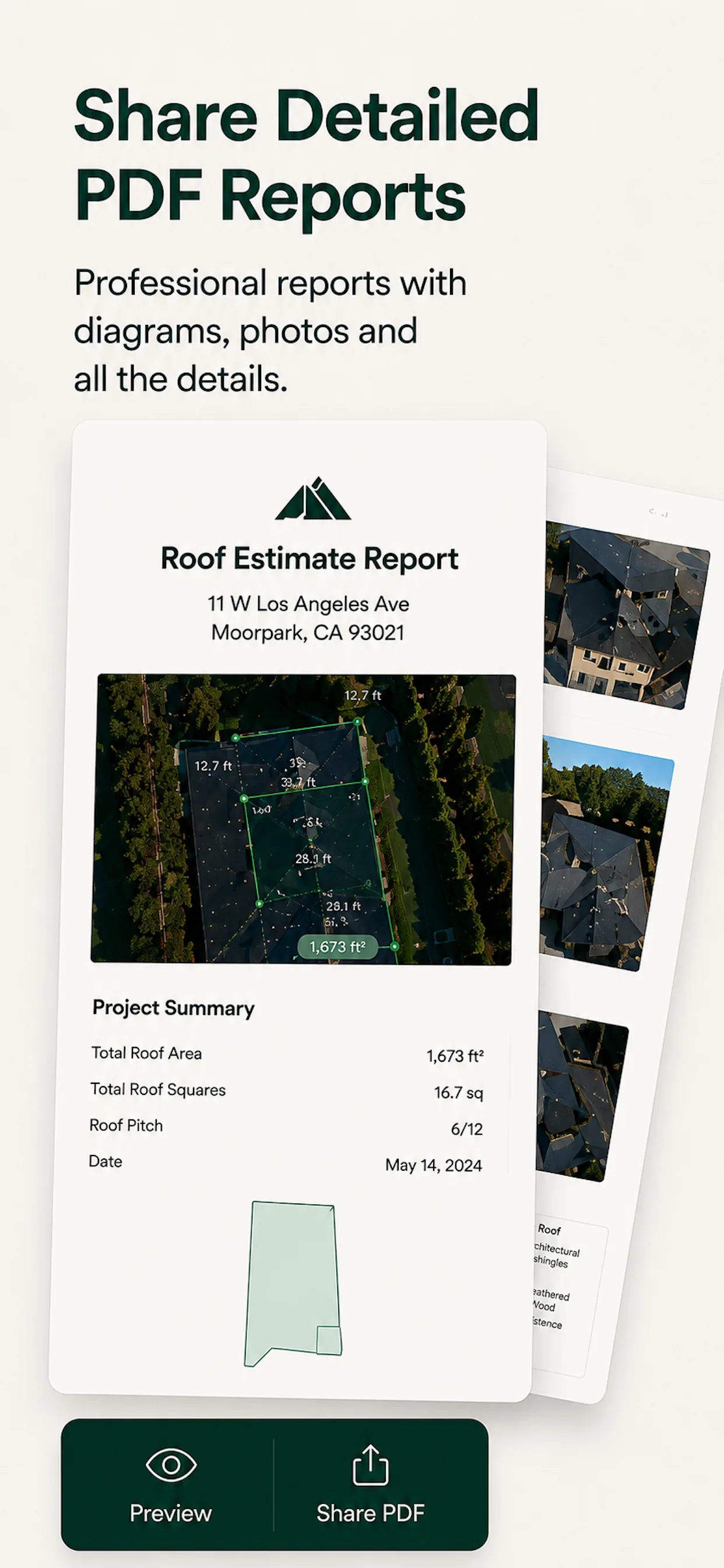Tap the Roof materials card on back page
Image resolution: width=724 pixels, height=1568 pixels.
(569, 1297)
